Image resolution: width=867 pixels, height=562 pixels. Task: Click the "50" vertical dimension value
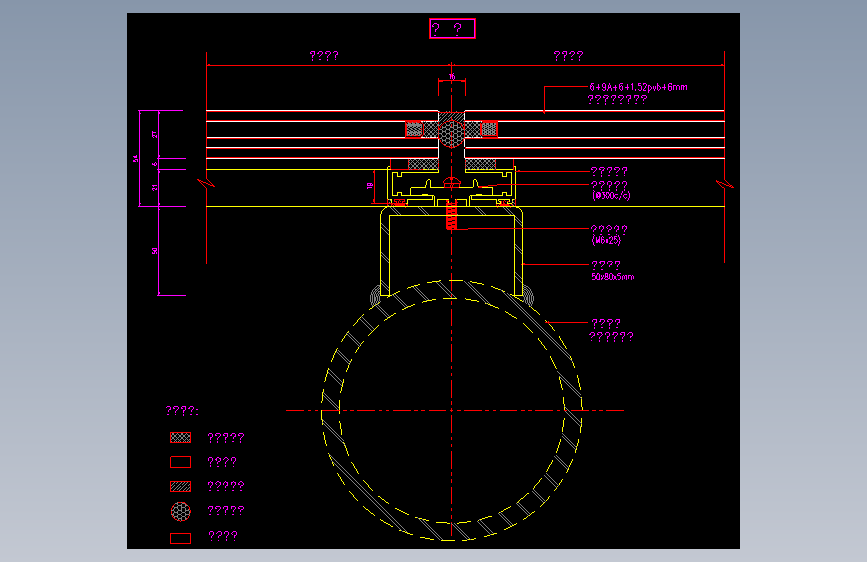pos(155,251)
